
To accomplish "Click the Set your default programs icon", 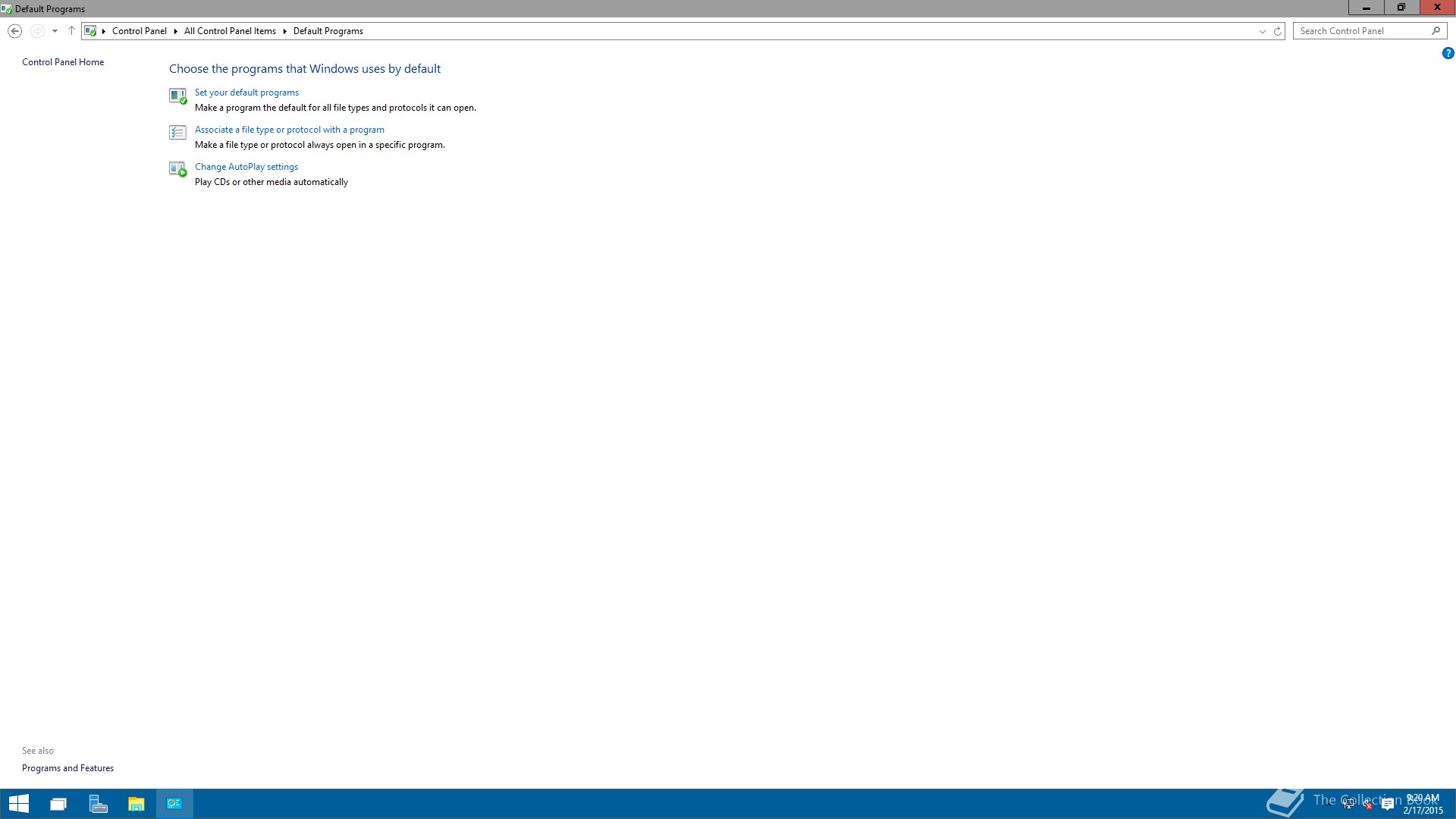I will tap(177, 96).
